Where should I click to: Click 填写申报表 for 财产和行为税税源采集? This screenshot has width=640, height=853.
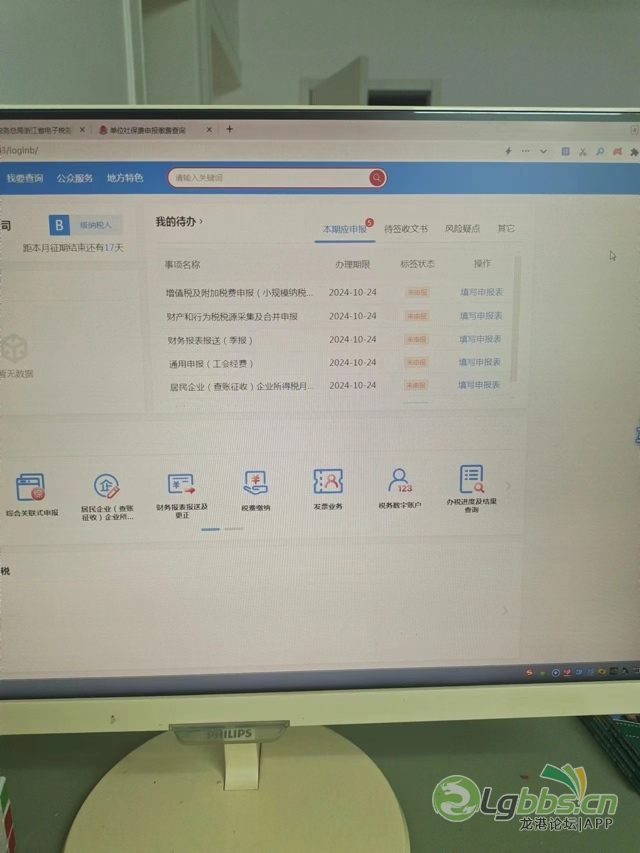click(x=481, y=316)
